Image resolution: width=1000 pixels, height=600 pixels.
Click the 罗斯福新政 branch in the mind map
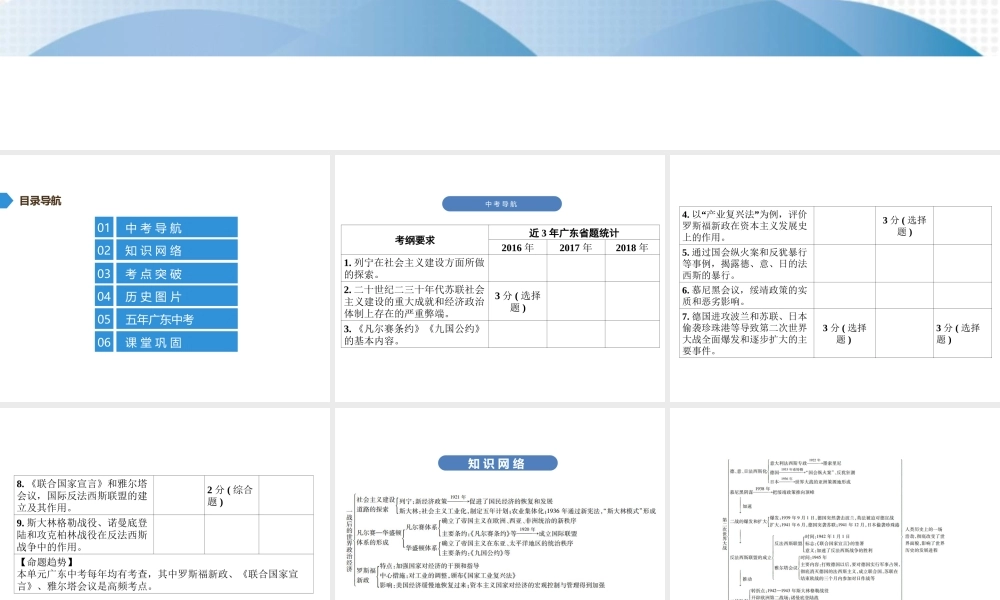[x=365, y=575]
